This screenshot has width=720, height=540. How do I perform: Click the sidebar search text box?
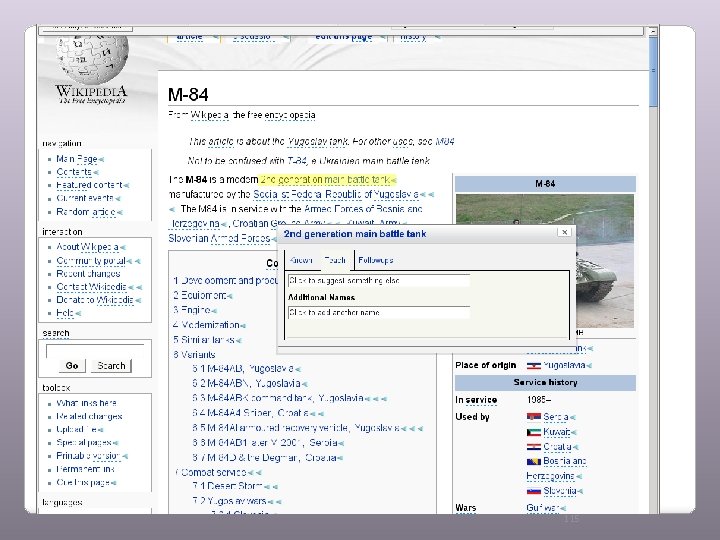click(x=95, y=351)
